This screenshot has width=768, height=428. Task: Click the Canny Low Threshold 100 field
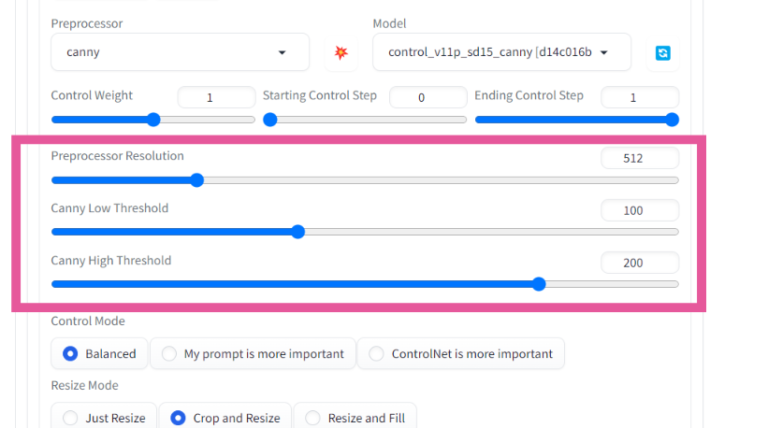[639, 210]
